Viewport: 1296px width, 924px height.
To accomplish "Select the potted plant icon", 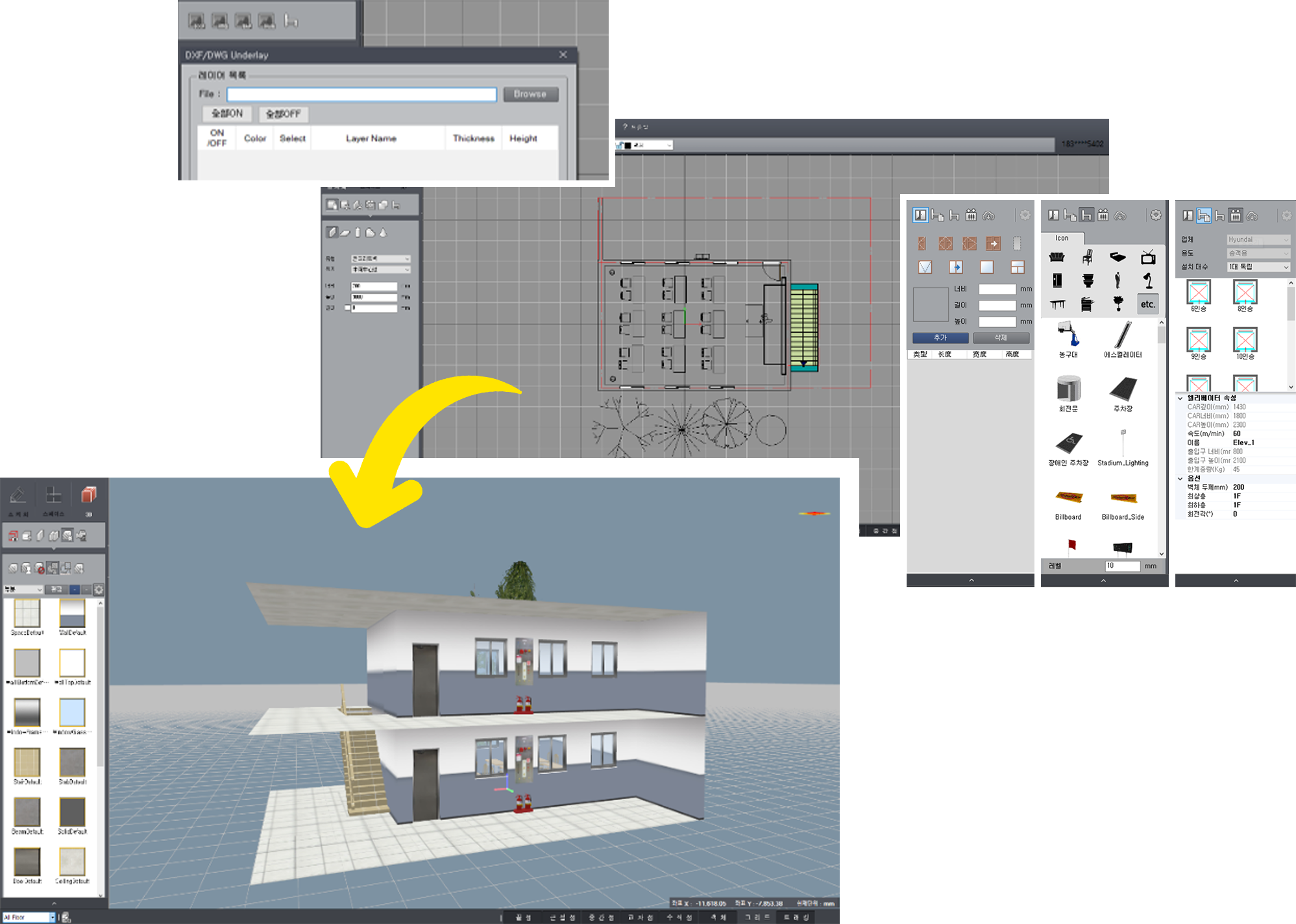I will (x=1118, y=304).
